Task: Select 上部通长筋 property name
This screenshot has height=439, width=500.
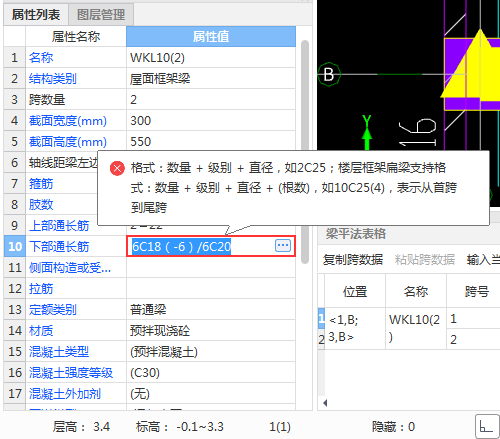Action: (x=59, y=226)
